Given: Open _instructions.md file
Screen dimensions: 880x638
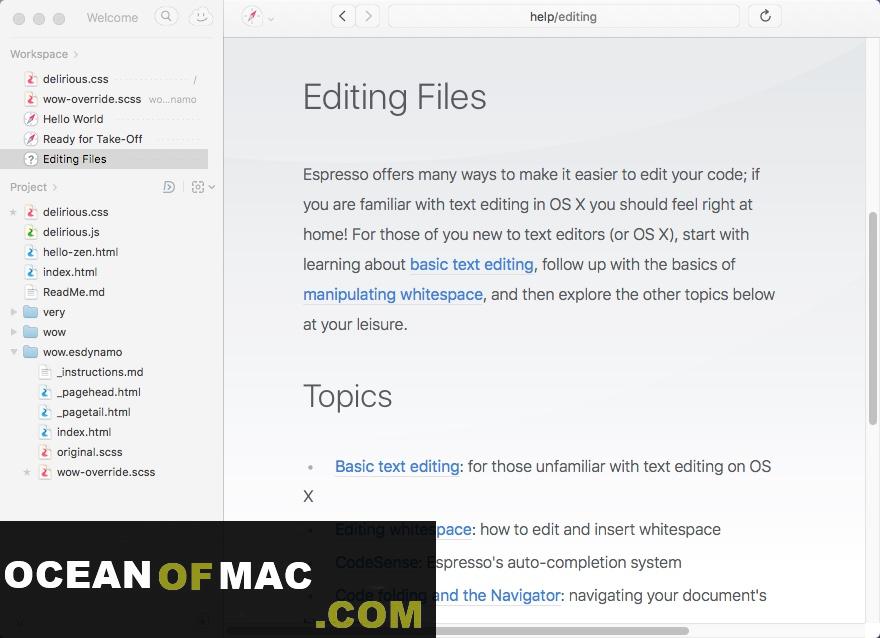Looking at the screenshot, I should [100, 372].
